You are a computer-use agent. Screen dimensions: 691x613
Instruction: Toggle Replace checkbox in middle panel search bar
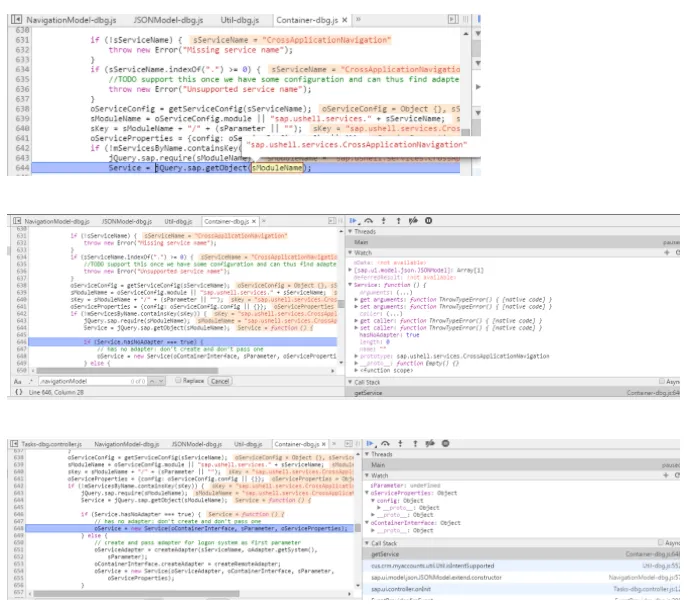click(x=178, y=380)
